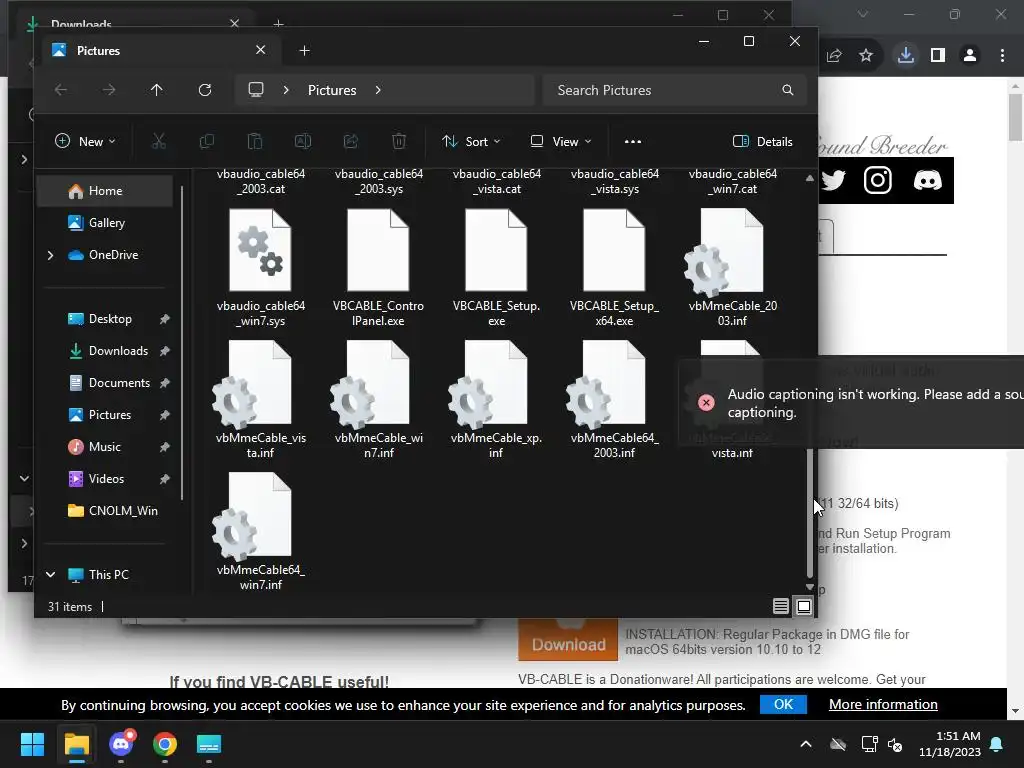Screen dimensions: 1024x768
Task: Click More information cookie link
Action: 883,704
